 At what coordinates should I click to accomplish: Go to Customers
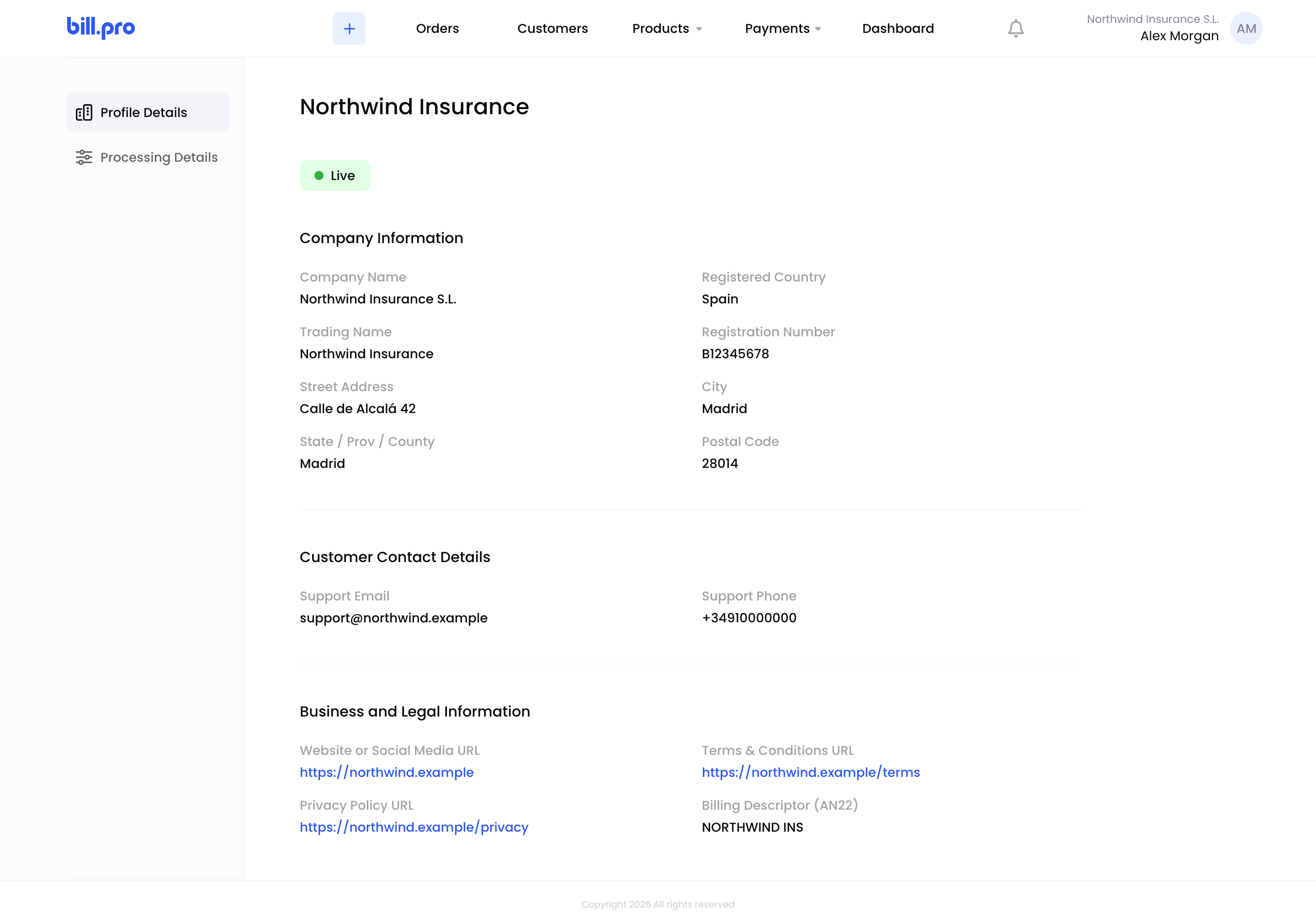(x=552, y=28)
